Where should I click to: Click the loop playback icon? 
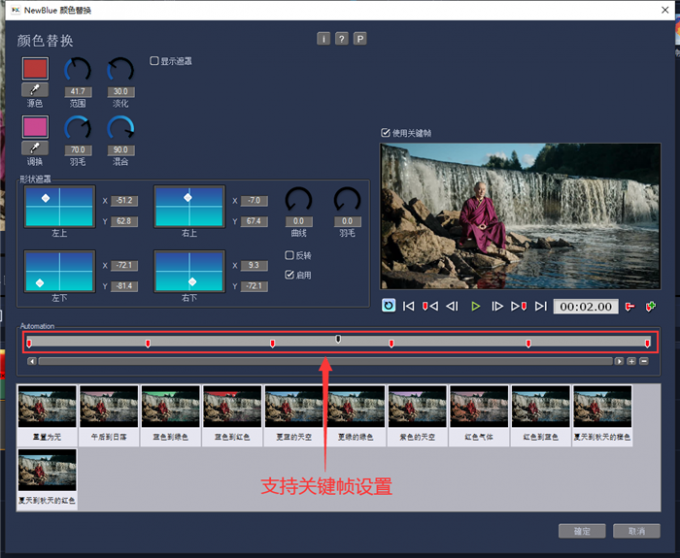pyautogui.click(x=388, y=306)
